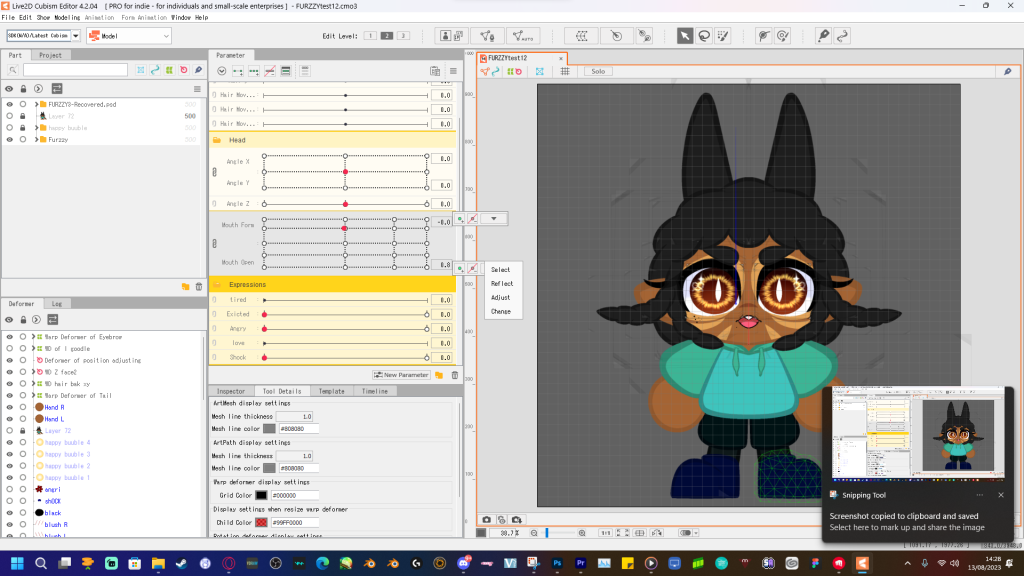Click the New Parameter button
This screenshot has height=576, width=1024.
coord(401,375)
